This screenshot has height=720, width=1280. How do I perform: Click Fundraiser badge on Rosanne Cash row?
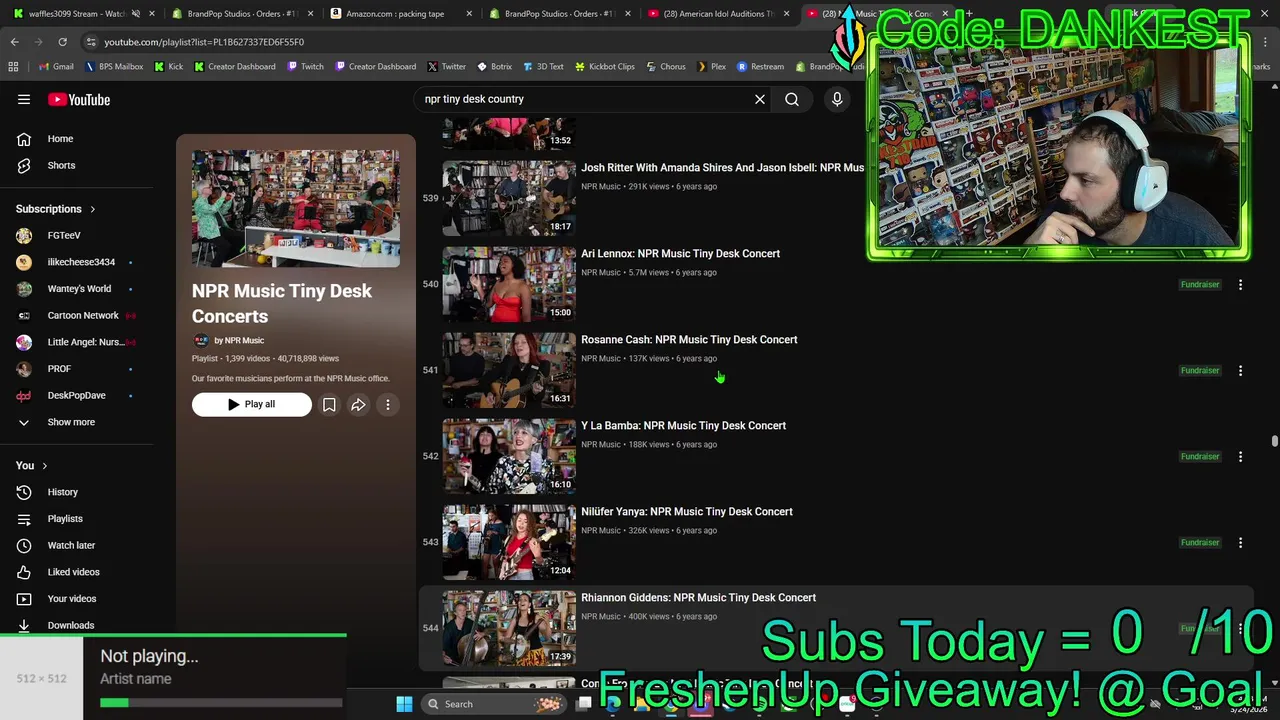[x=1200, y=371]
